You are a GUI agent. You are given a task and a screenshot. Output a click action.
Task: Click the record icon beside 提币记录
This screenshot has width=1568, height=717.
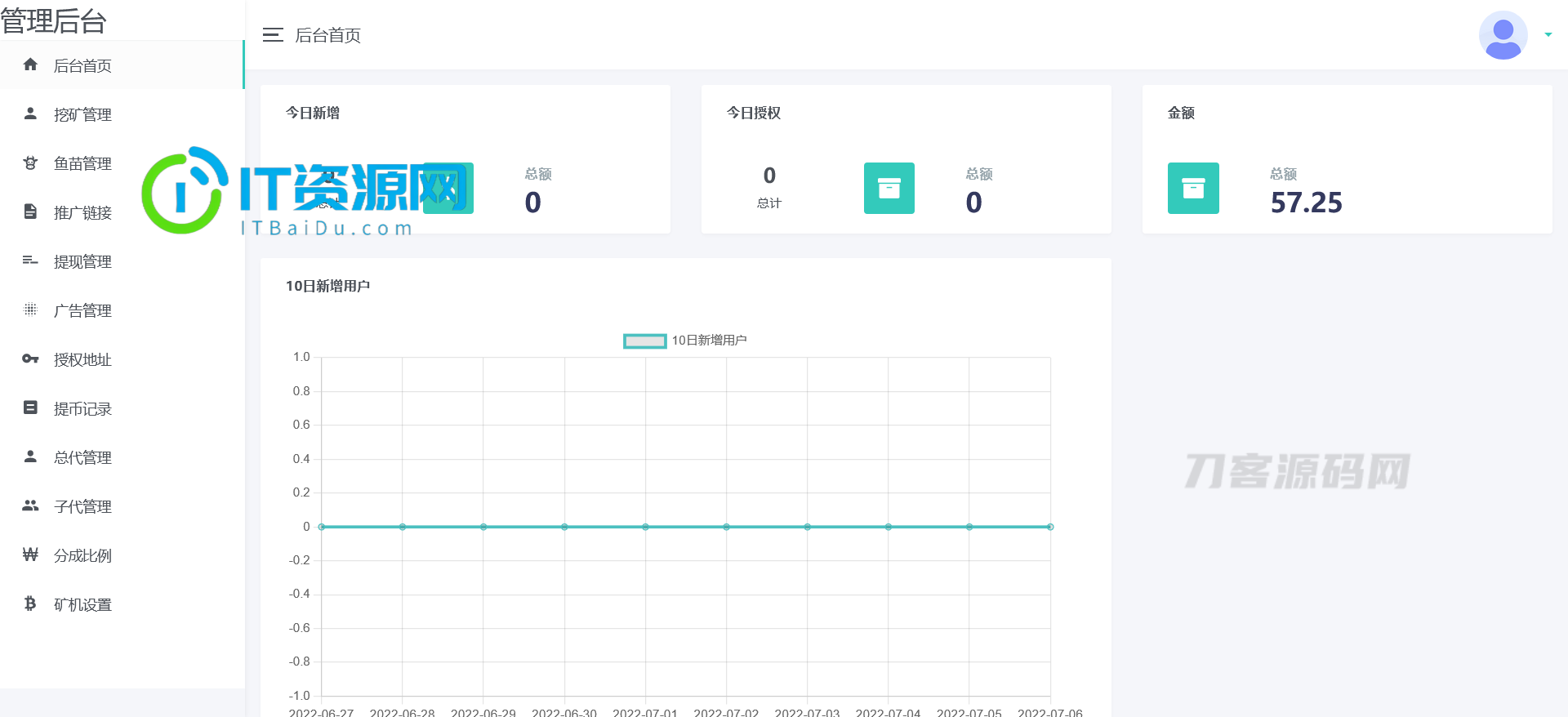click(x=30, y=407)
